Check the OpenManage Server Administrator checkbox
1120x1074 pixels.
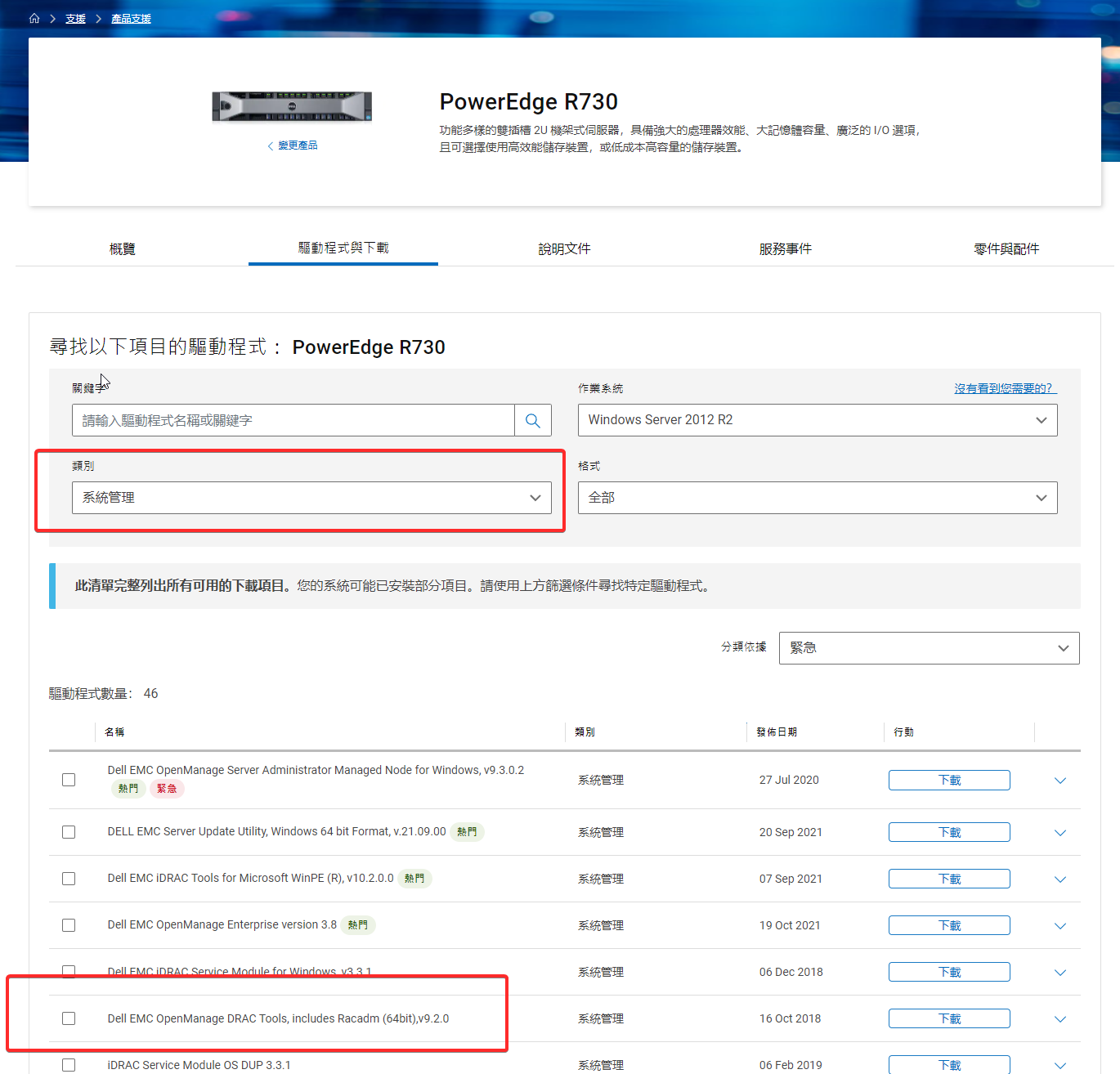[69, 780]
